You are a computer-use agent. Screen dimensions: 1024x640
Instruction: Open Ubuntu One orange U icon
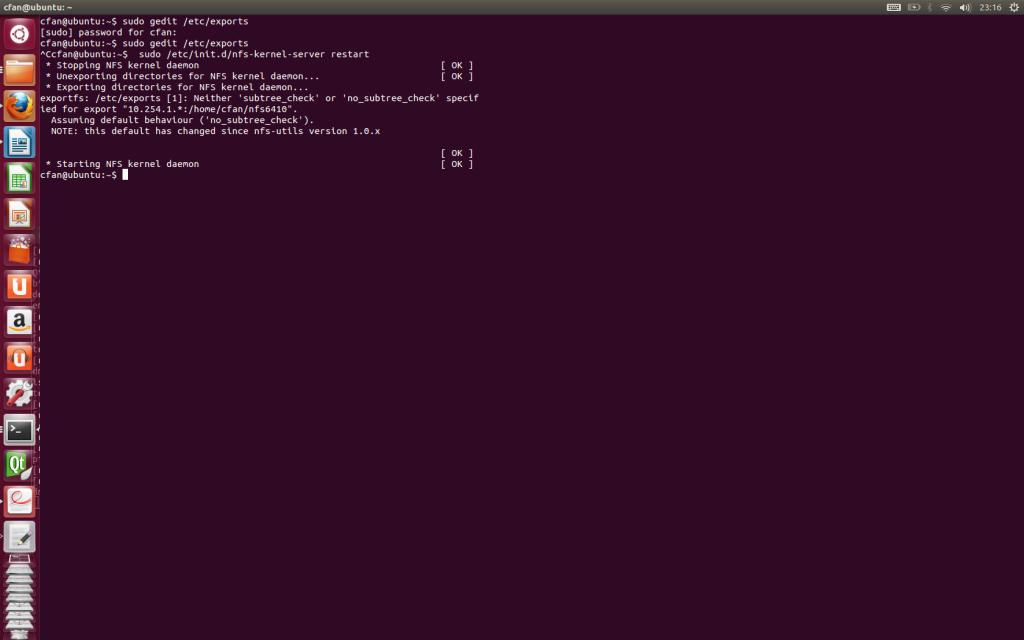(20, 286)
